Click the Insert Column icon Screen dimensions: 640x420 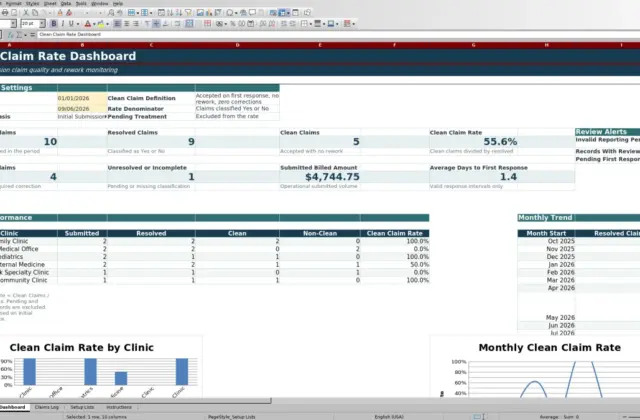point(144,13)
